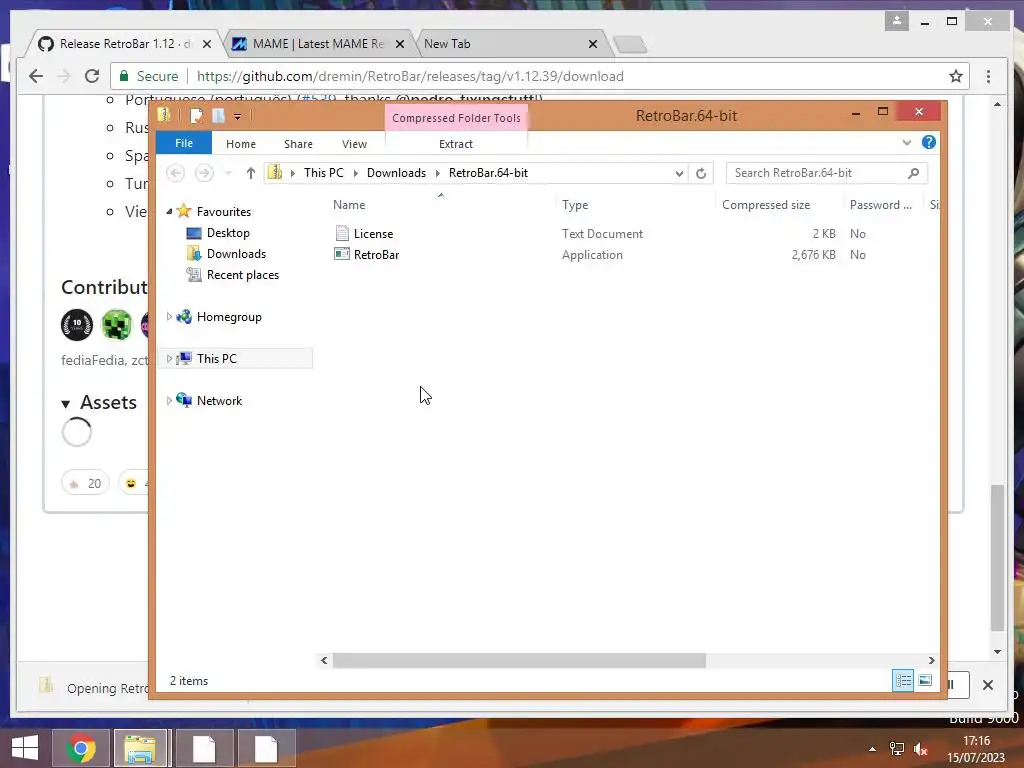Viewport: 1024px width, 768px height.
Task: Sort files by Name column header
Action: [x=349, y=205]
